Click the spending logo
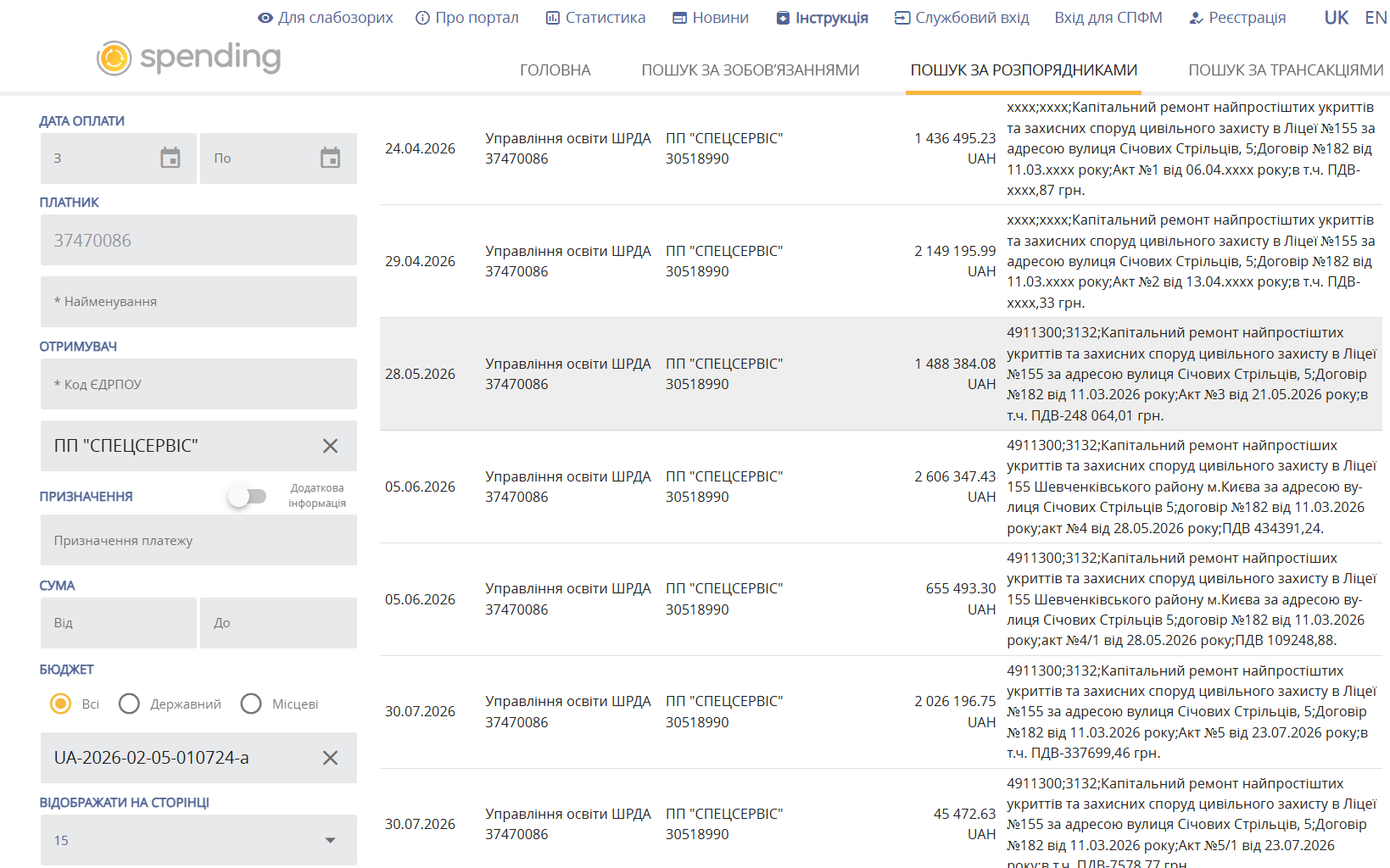The width and height of the screenshot is (1390, 868). [188, 58]
